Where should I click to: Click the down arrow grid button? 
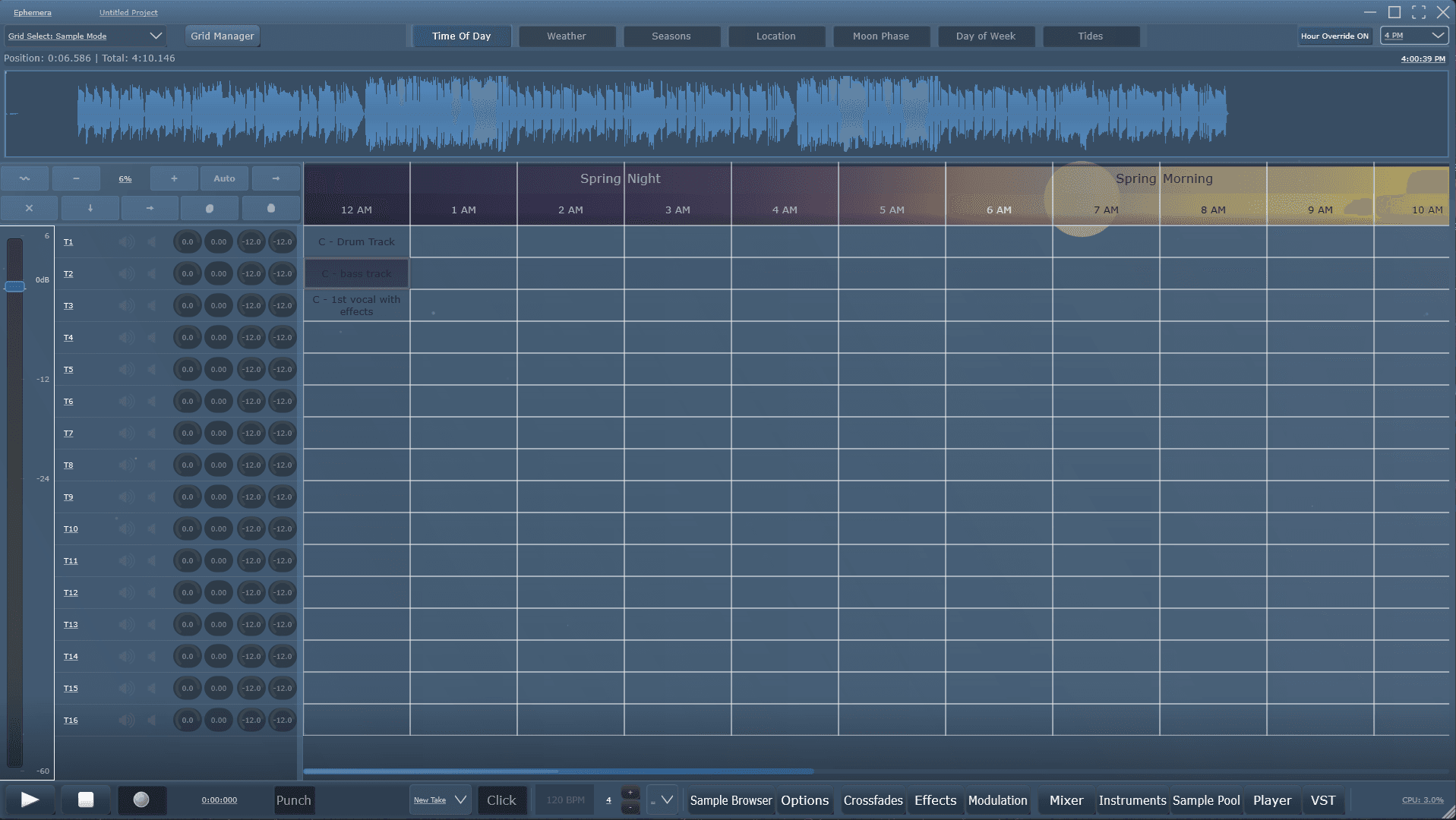point(90,208)
